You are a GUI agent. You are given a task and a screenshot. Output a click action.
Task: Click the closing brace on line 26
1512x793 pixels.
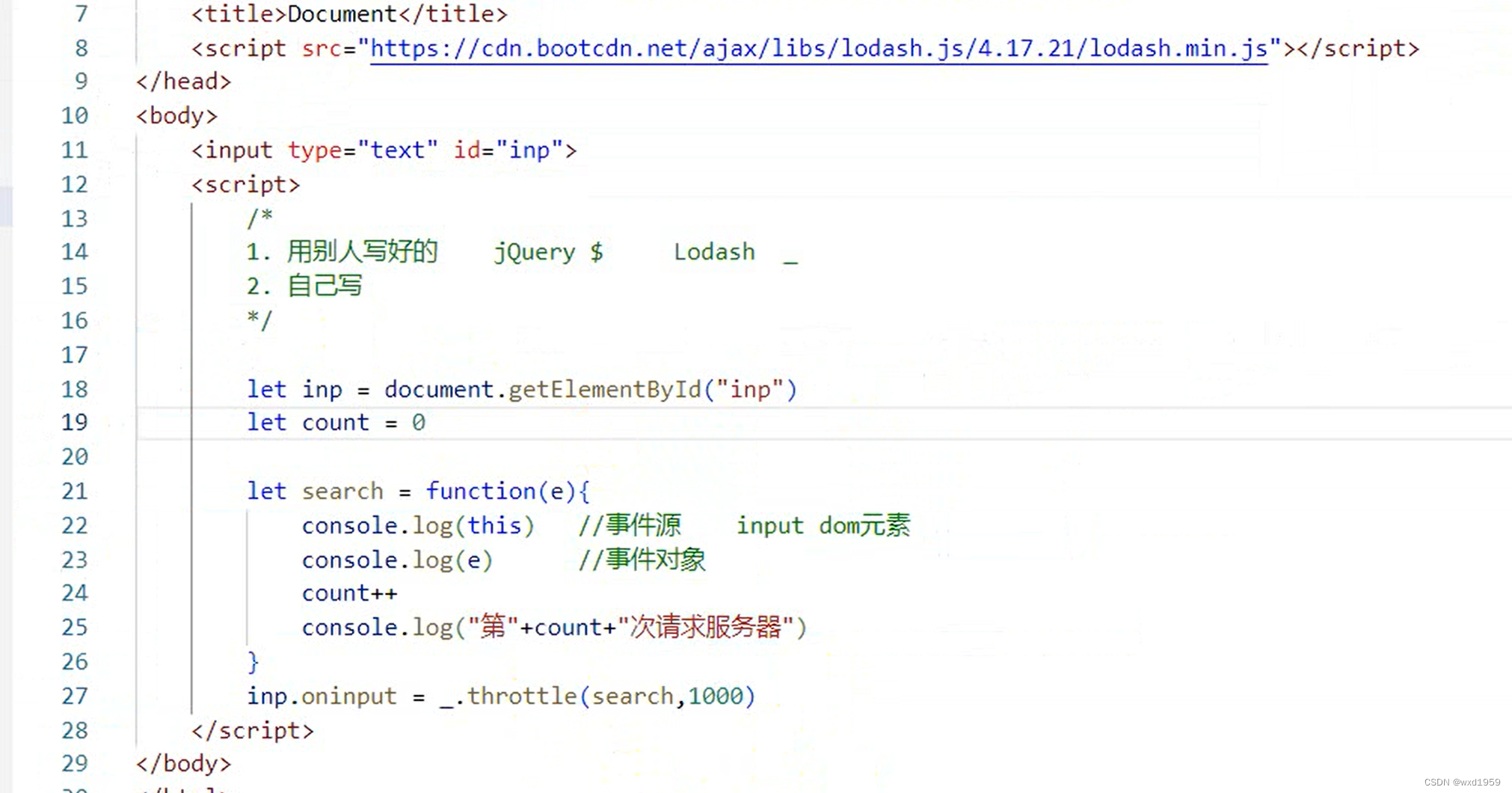click(253, 662)
